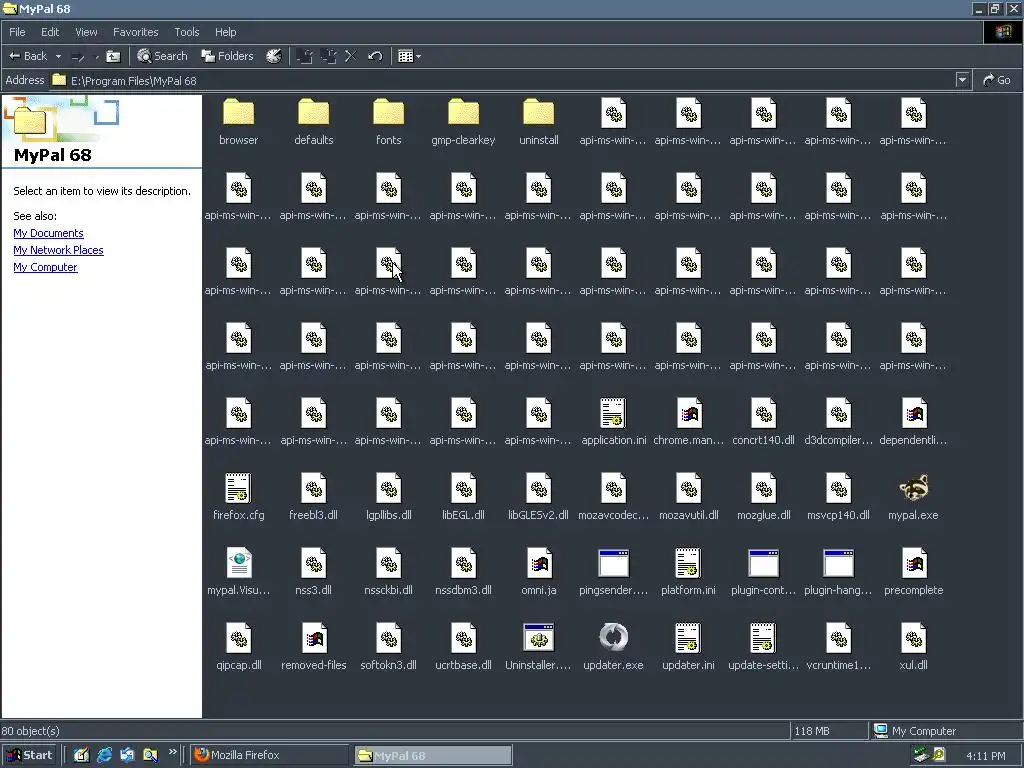The height and width of the screenshot is (768, 1024).
Task: Open the Tools menu
Action: pos(187,31)
